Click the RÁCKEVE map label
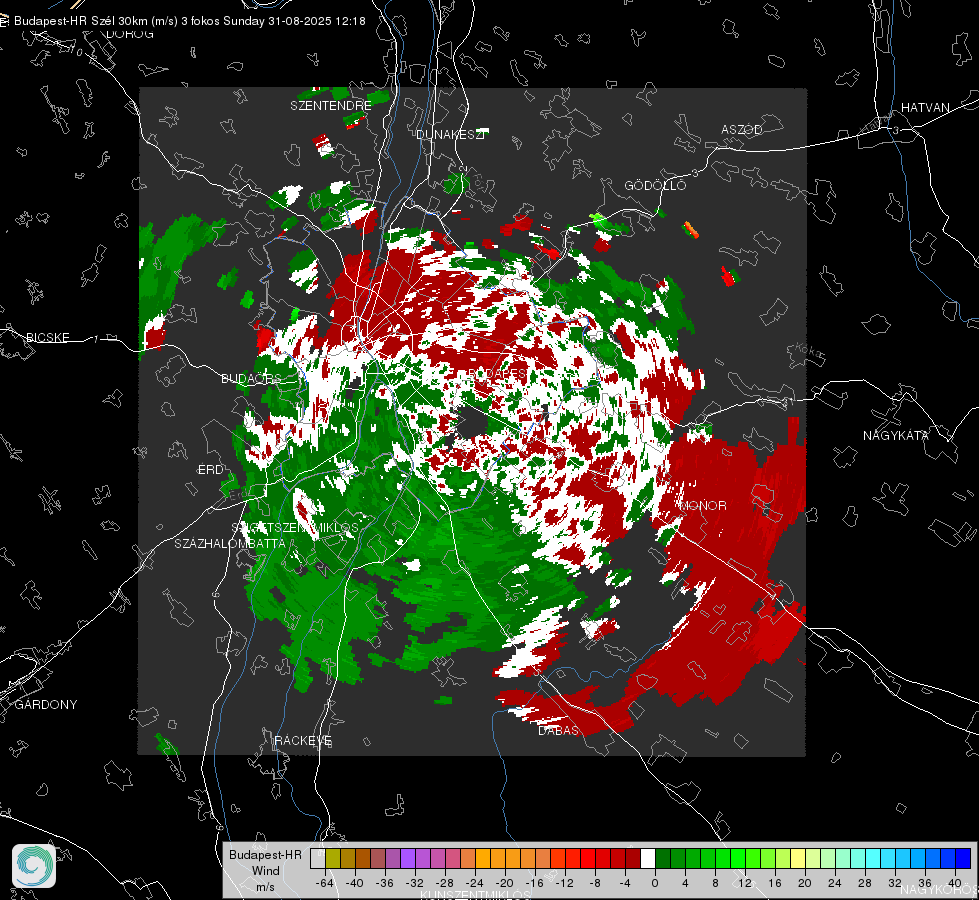 click(303, 741)
